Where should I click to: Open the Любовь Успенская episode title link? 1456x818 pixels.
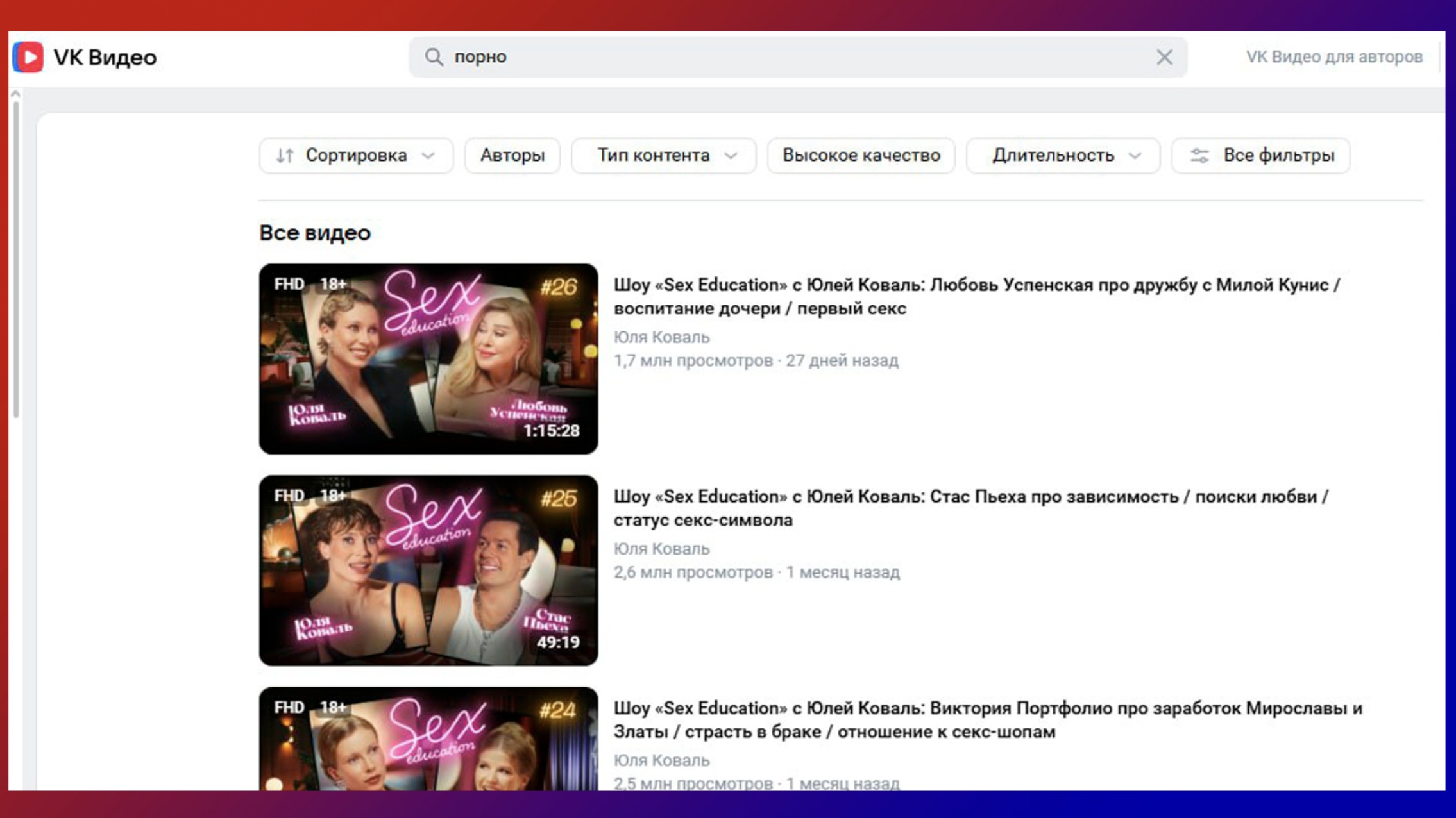(976, 296)
